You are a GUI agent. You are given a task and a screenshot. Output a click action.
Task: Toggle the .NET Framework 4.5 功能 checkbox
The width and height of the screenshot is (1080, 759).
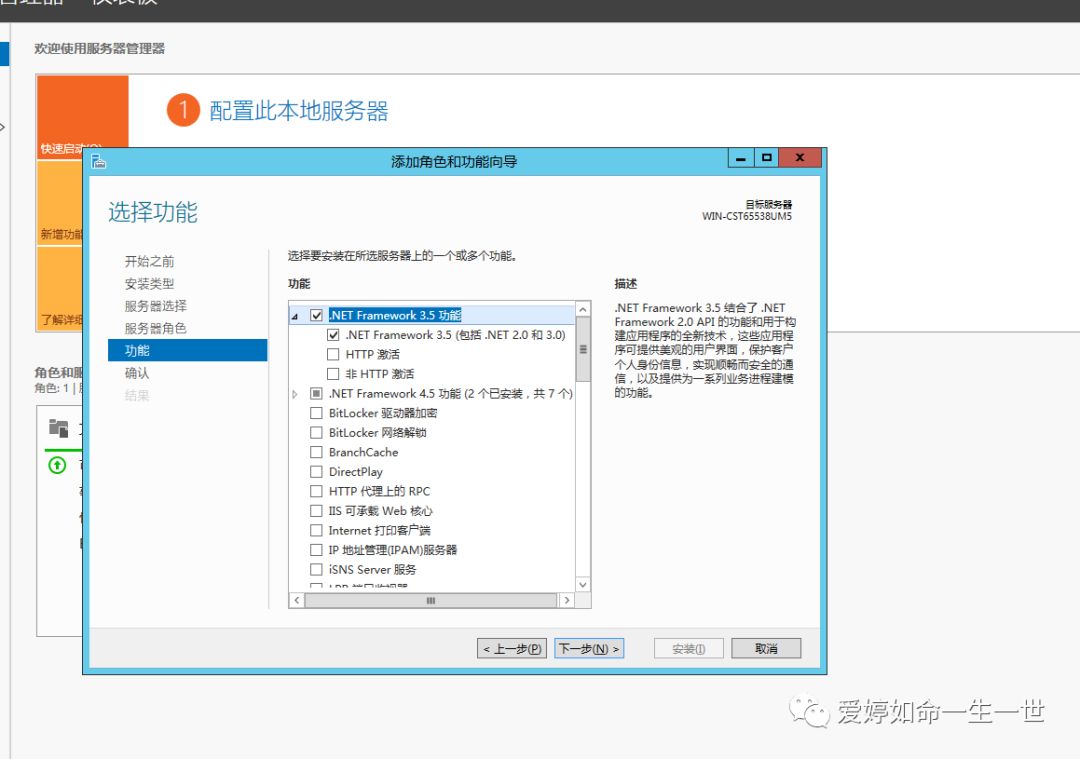pos(316,393)
